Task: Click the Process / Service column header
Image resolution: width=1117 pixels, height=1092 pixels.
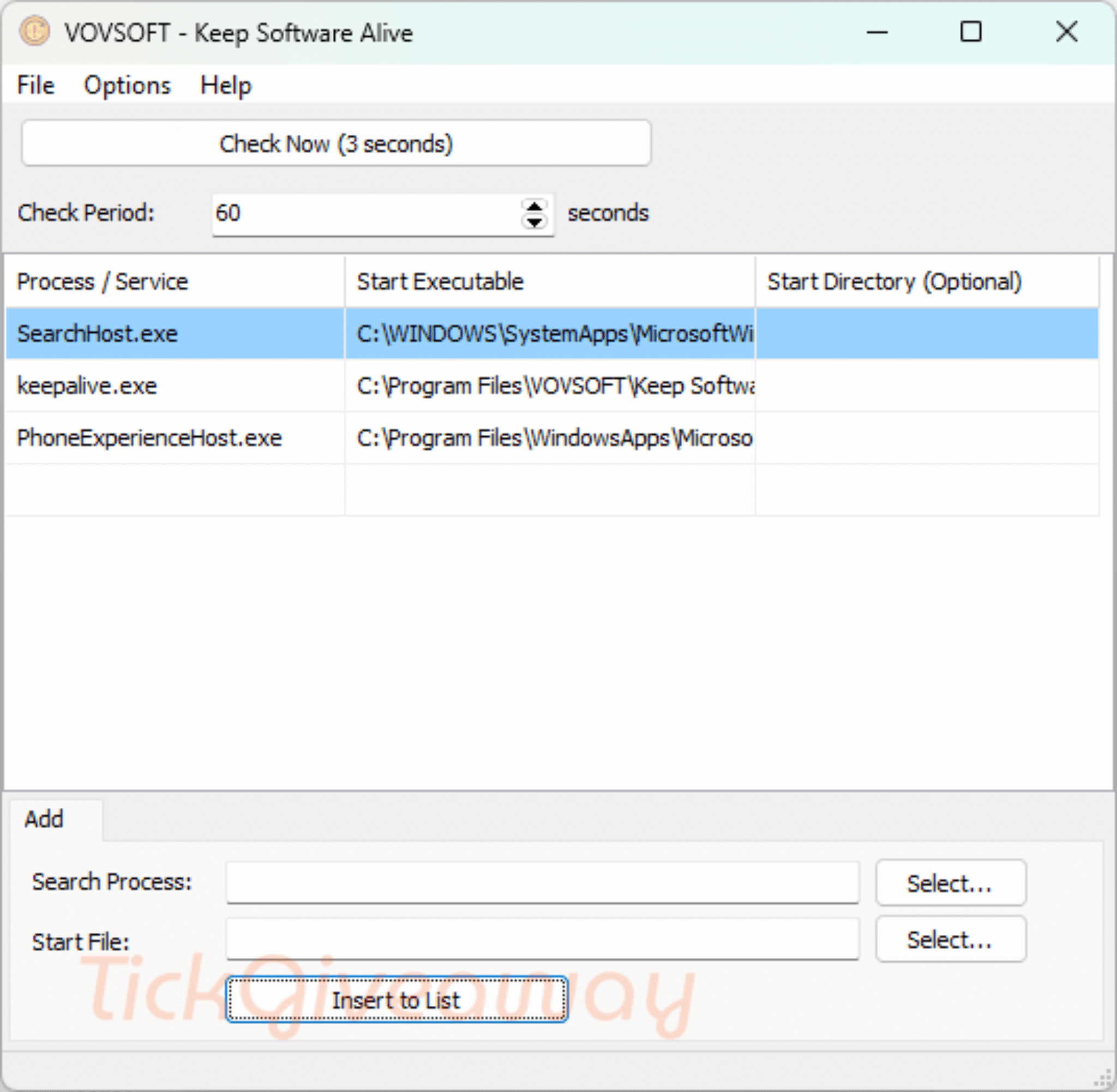Action: point(175,281)
